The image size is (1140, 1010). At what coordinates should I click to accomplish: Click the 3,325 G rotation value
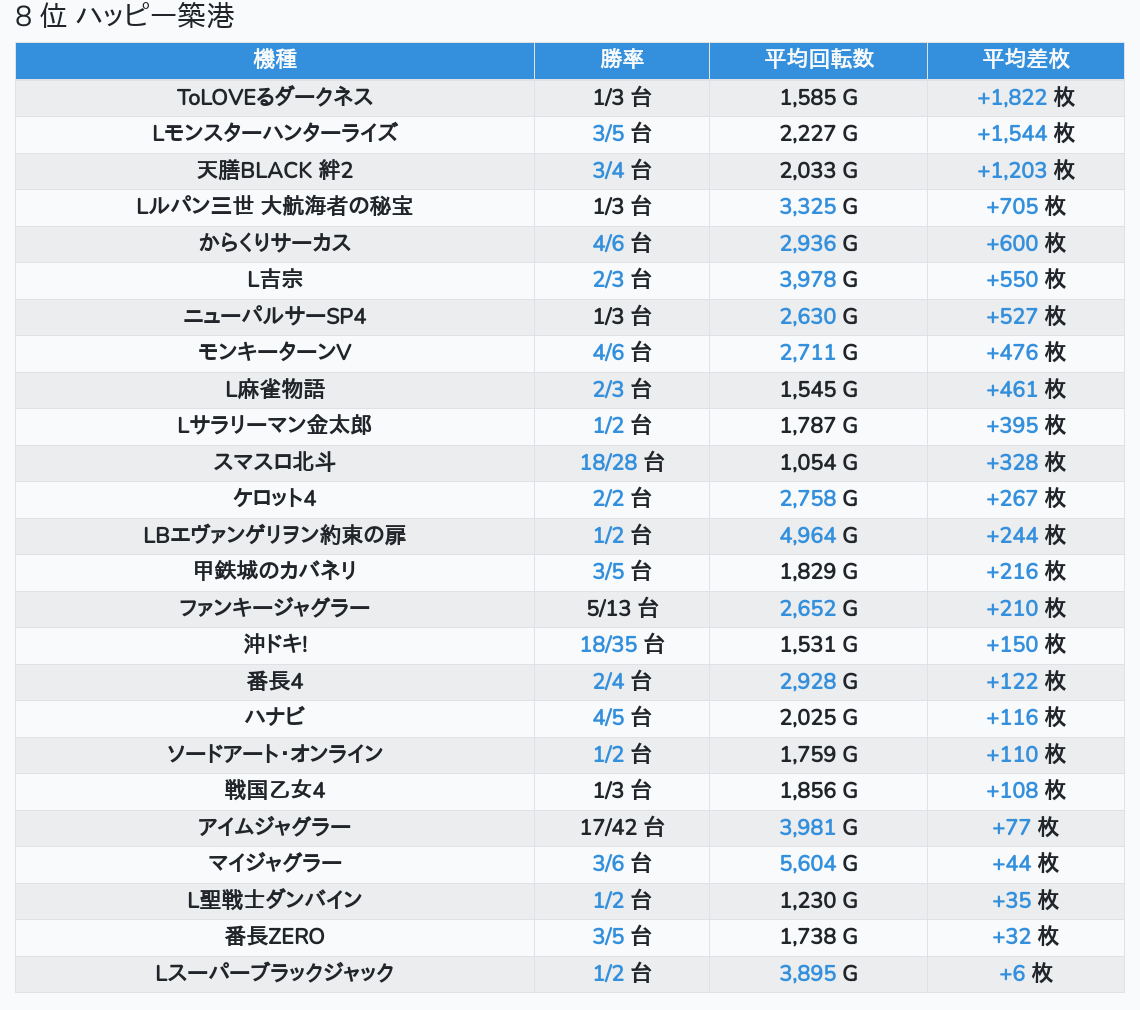[819, 207]
